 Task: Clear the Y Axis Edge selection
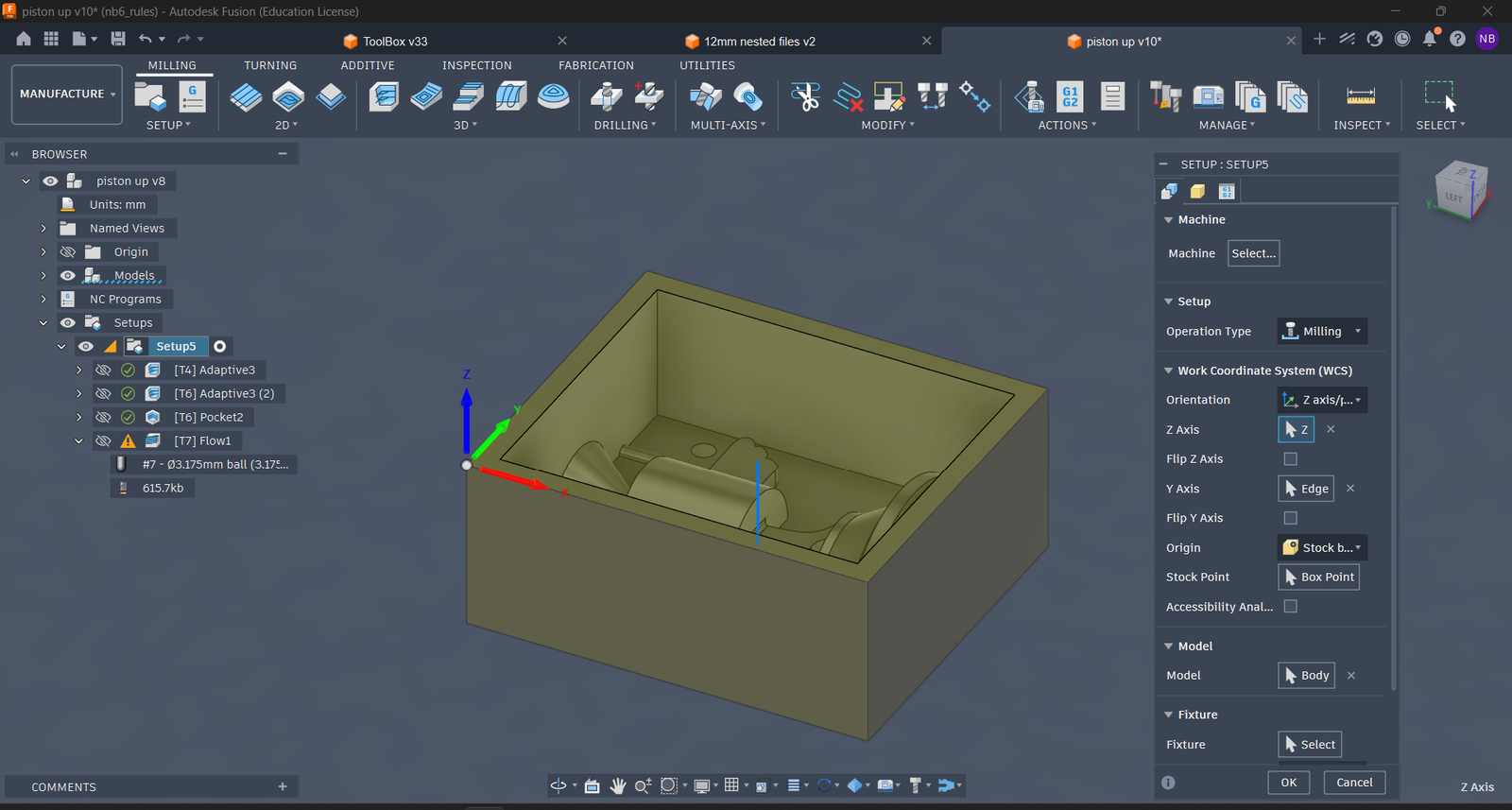[1350, 489]
